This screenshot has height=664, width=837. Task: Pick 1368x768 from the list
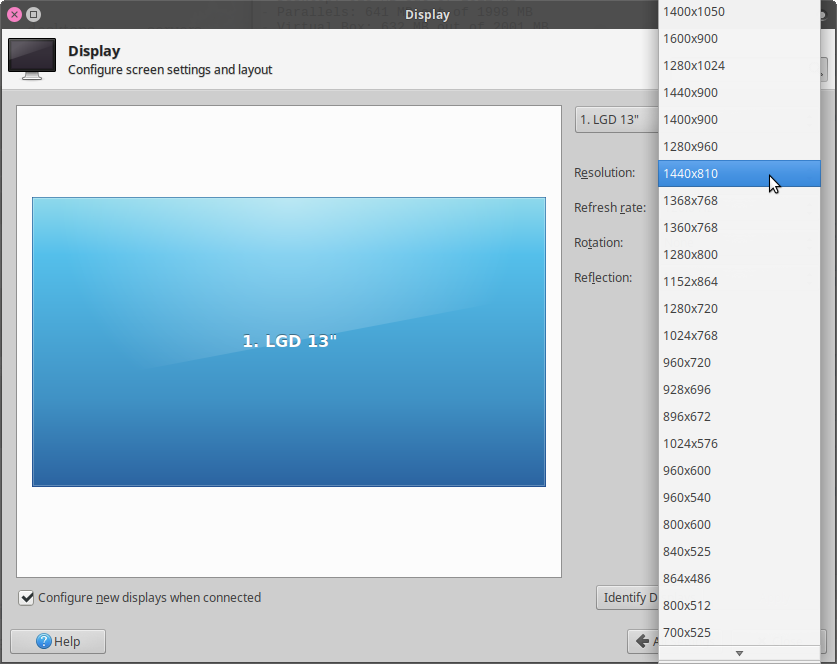739,201
